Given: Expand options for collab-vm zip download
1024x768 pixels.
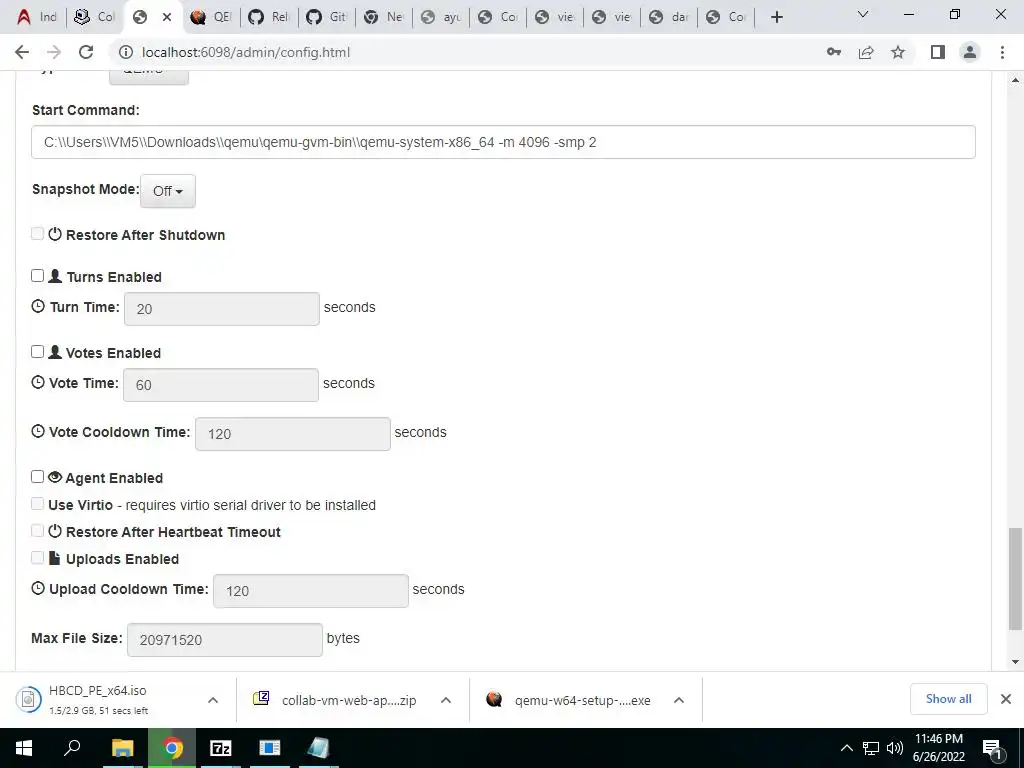Looking at the screenshot, I should tap(446, 700).
